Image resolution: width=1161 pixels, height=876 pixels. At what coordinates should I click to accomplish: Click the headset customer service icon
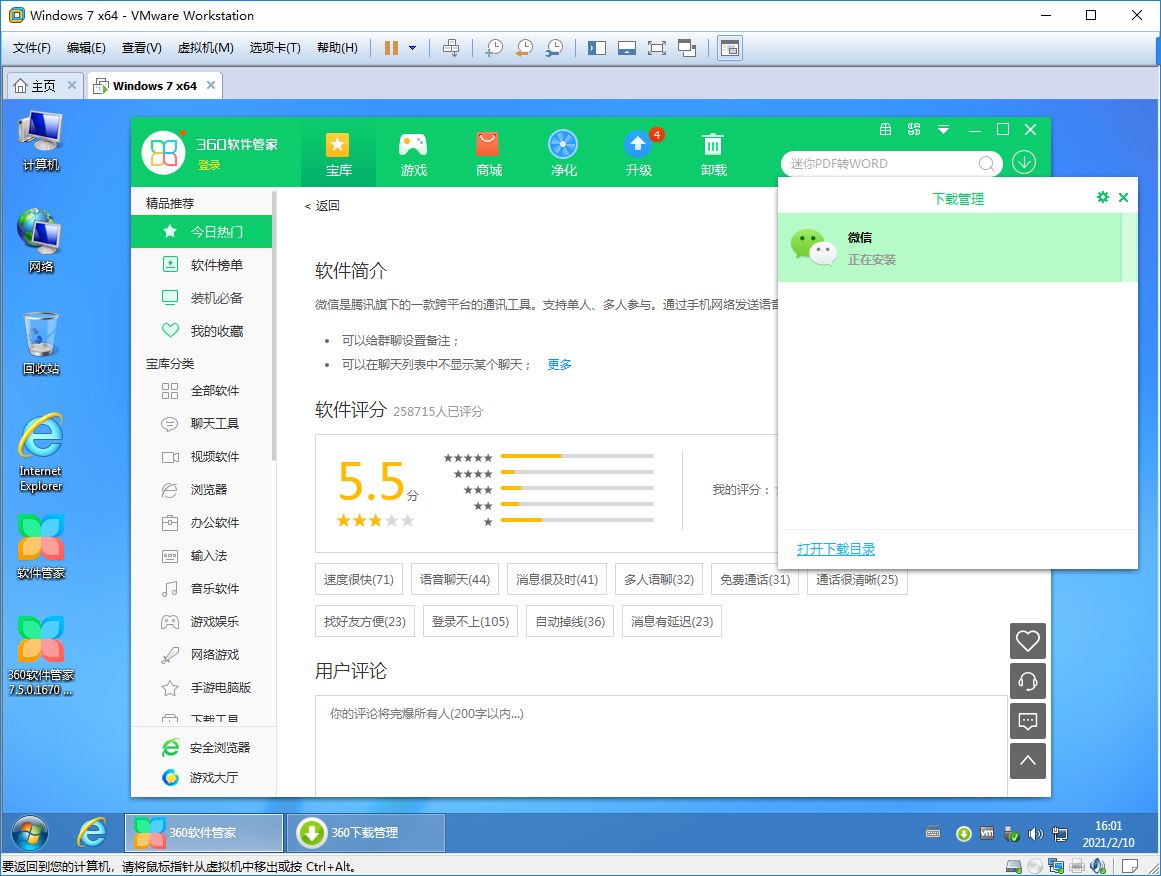[x=1028, y=681]
